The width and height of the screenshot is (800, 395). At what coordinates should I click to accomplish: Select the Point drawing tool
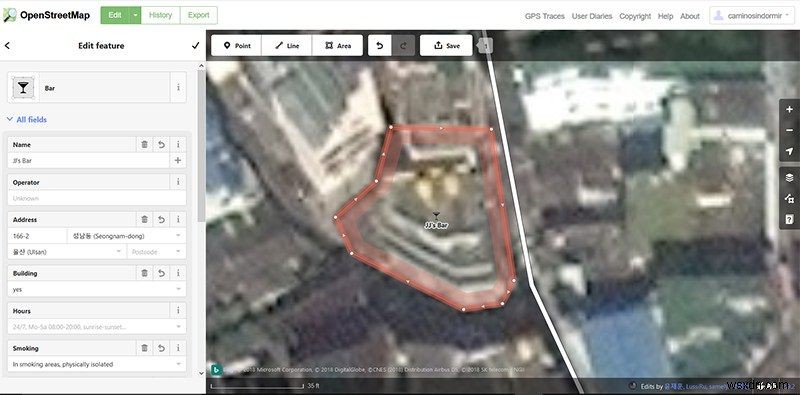(237, 45)
